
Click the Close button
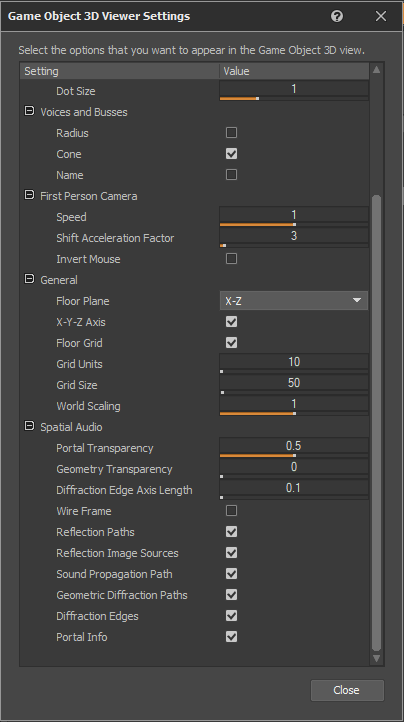pos(347,690)
